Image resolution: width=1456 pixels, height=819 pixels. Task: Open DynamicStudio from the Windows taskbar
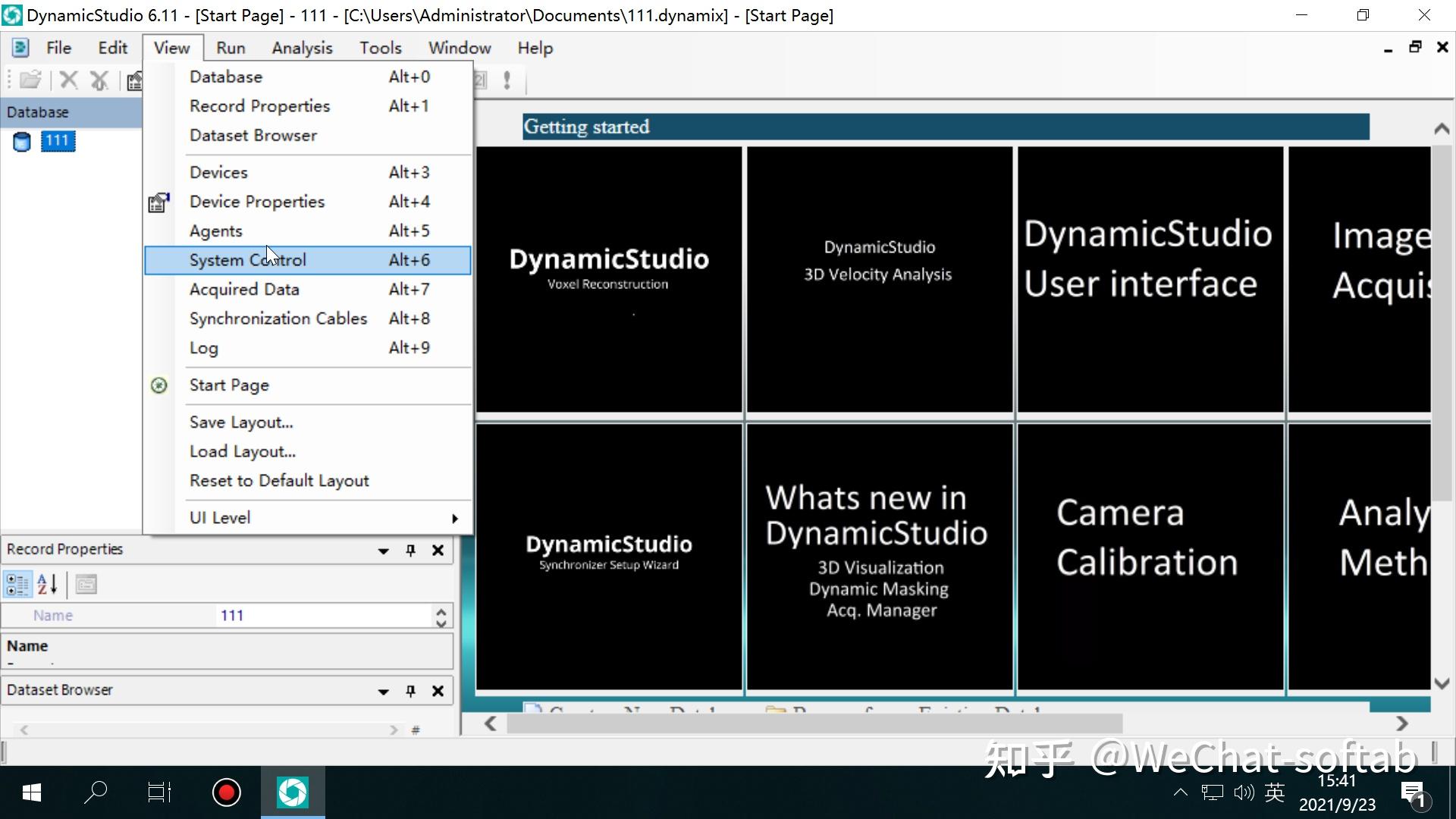tap(293, 792)
